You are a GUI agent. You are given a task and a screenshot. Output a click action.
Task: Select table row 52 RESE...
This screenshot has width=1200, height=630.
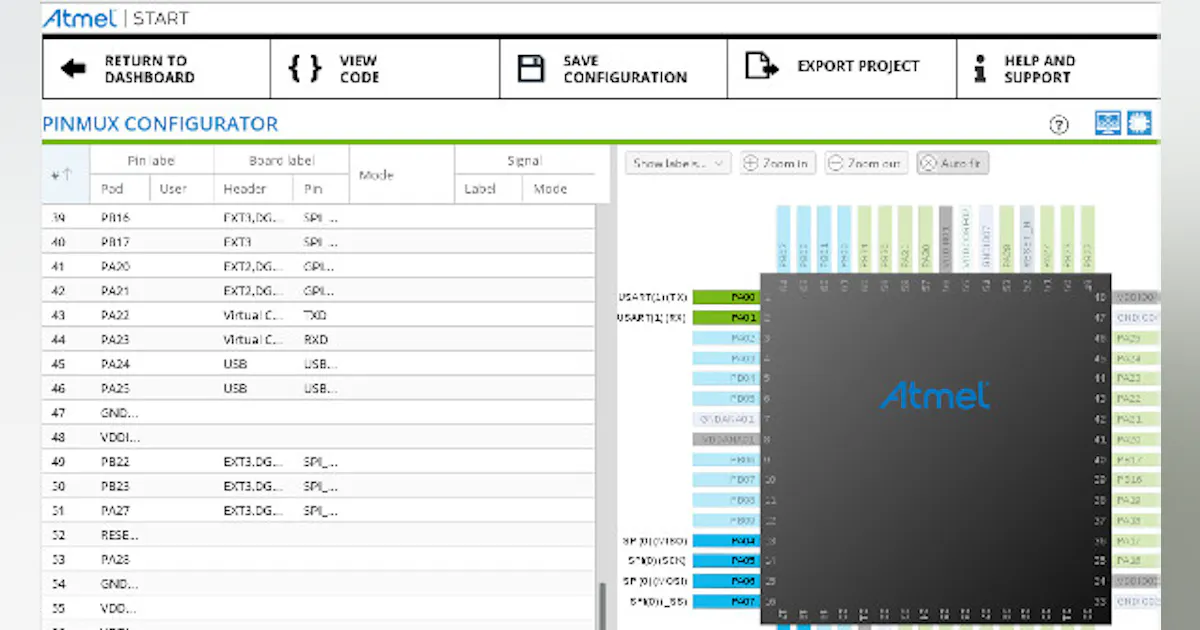320,535
